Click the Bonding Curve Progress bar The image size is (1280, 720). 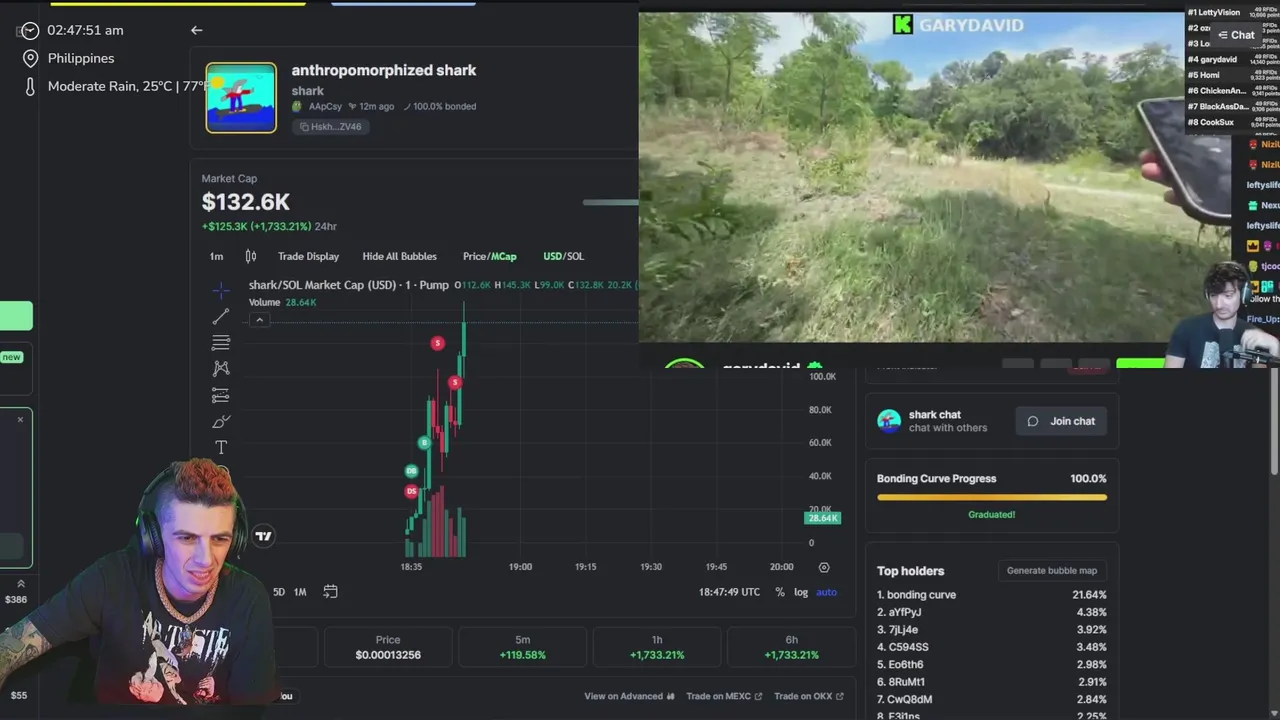pos(992,497)
